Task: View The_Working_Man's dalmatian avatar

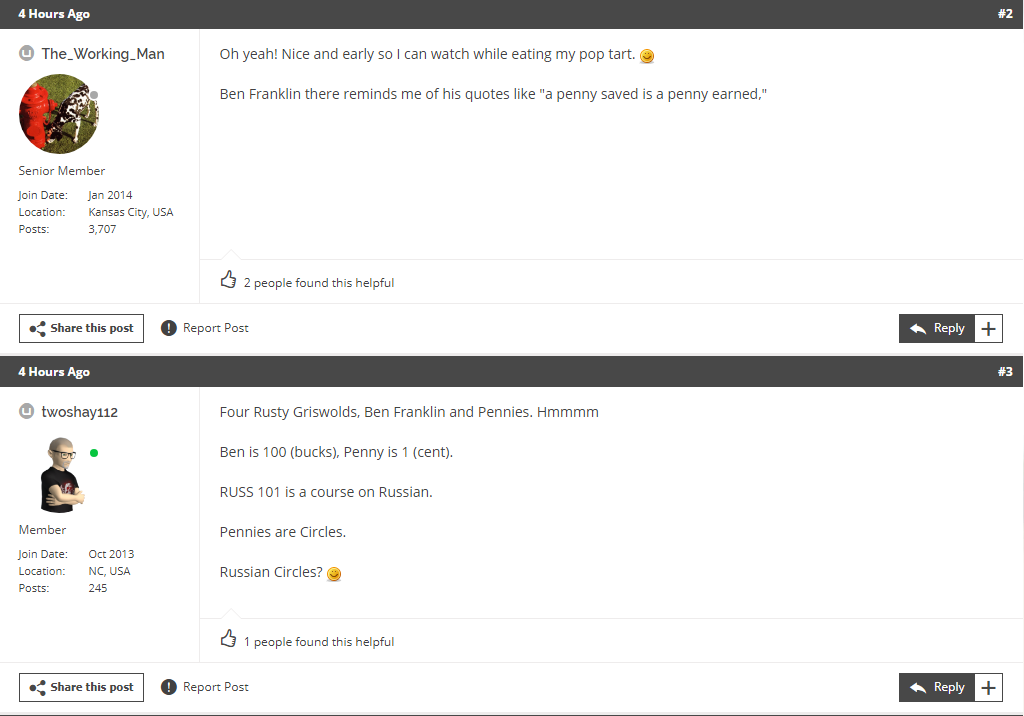Action: coord(59,114)
